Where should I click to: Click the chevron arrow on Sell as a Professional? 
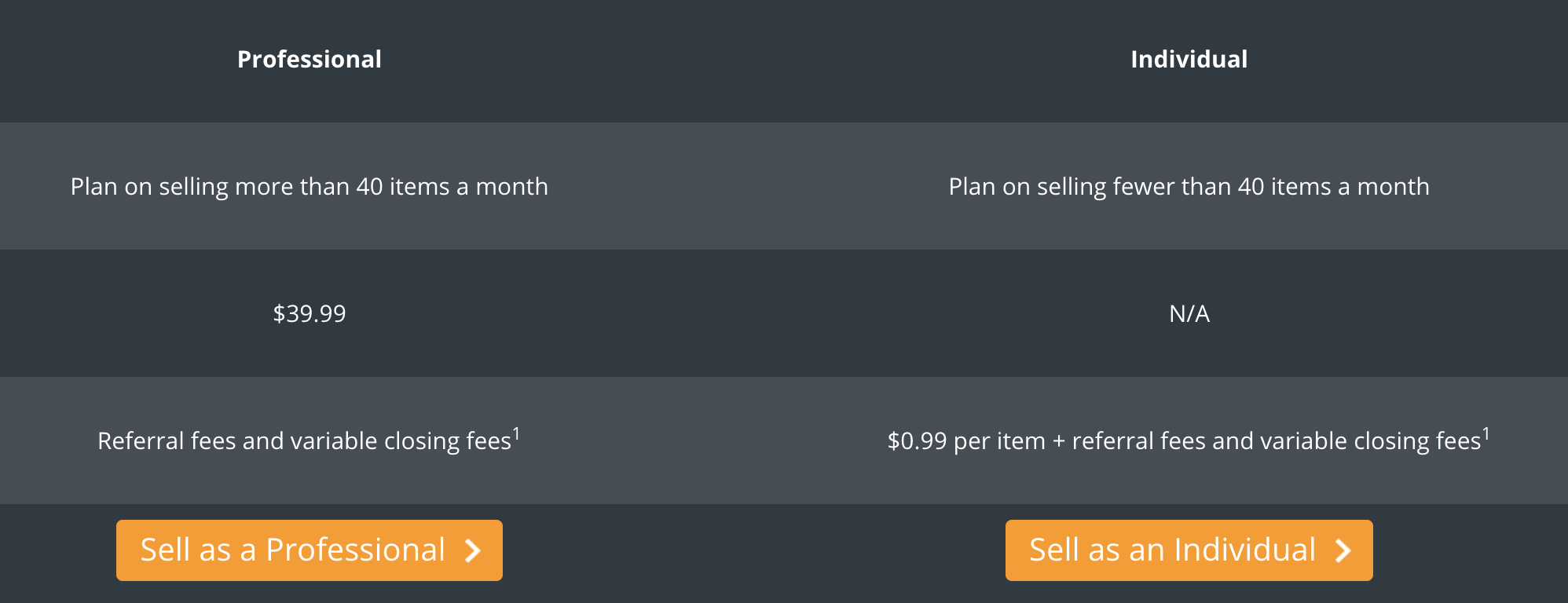click(473, 550)
